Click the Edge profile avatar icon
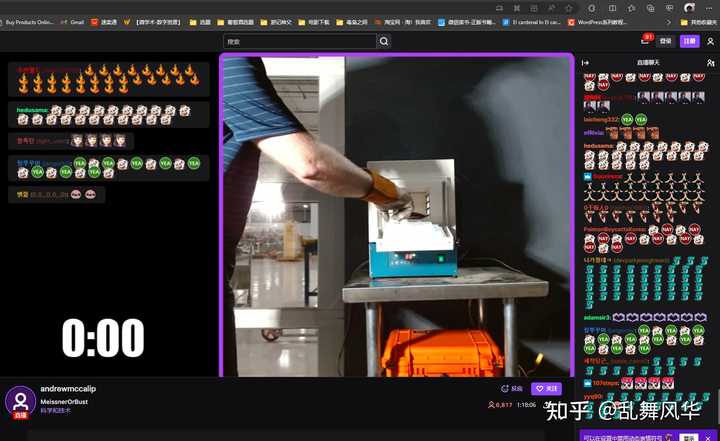The height and width of the screenshot is (441, 720). [689, 7]
